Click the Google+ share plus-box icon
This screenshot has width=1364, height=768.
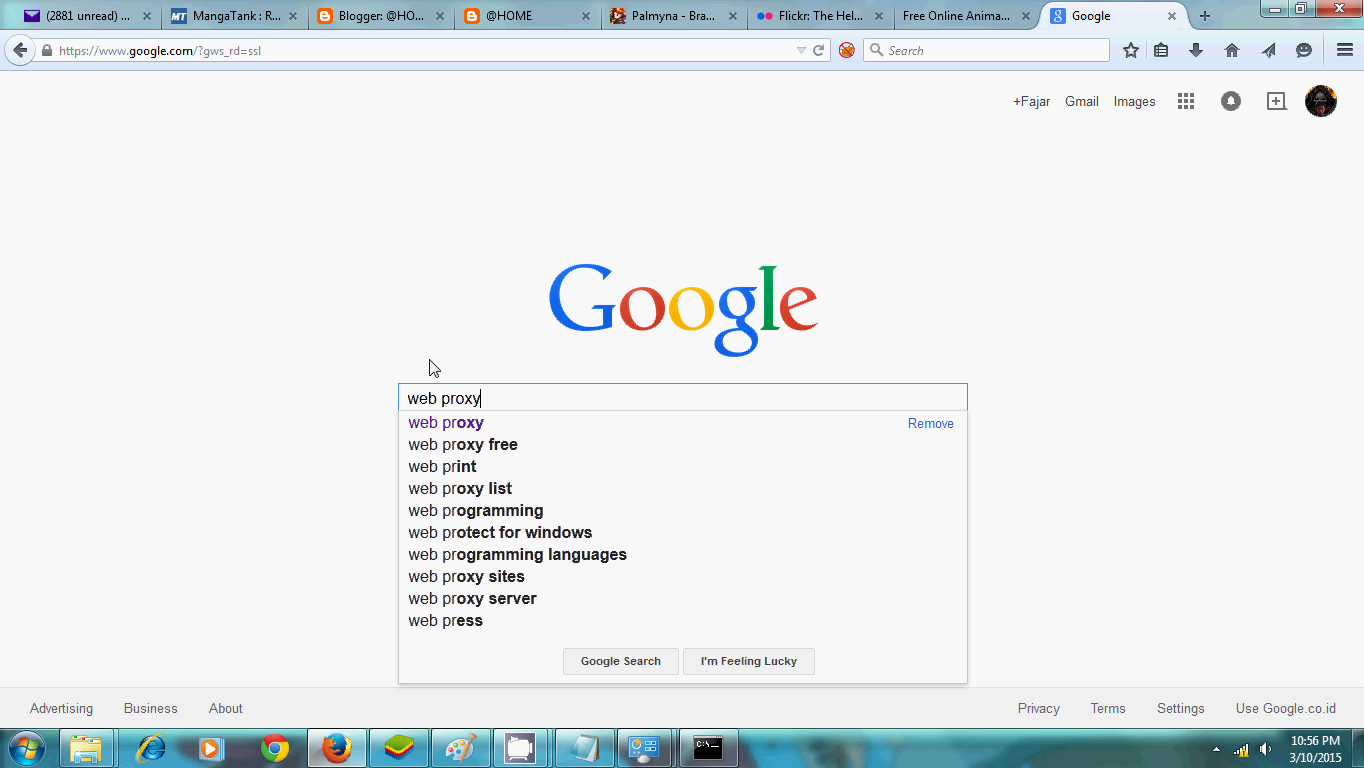(1276, 101)
